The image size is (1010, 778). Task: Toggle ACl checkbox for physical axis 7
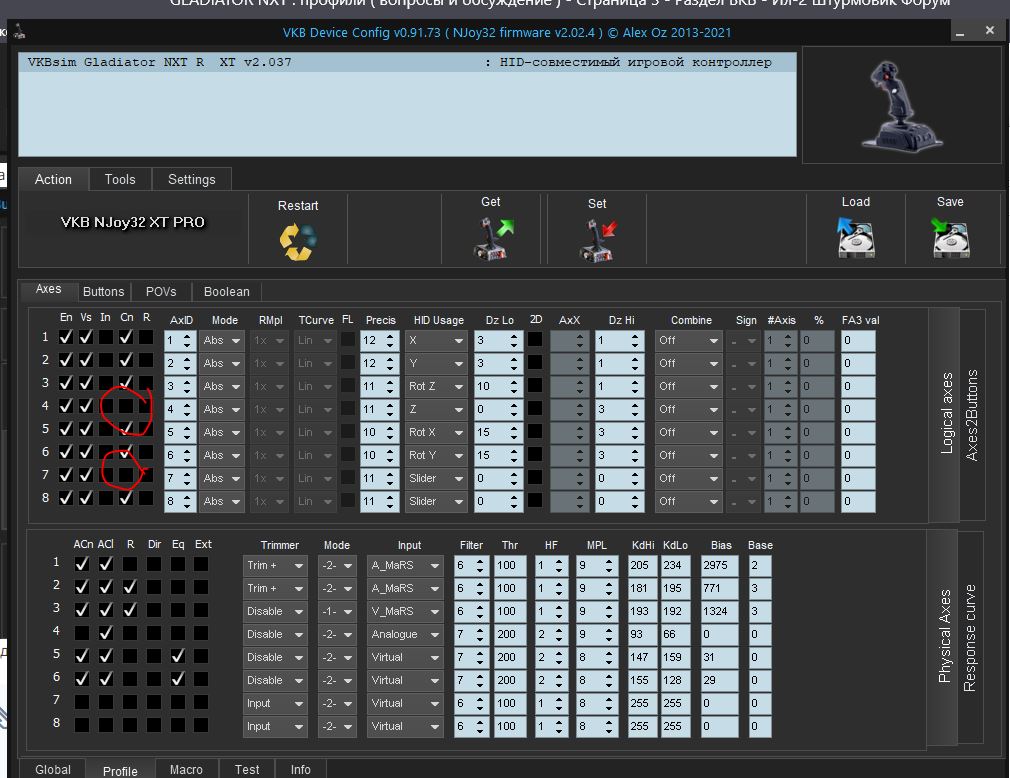coord(106,702)
